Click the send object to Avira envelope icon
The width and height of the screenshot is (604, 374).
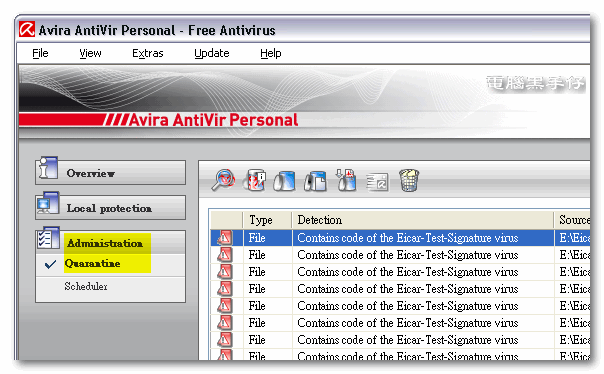pos(377,182)
